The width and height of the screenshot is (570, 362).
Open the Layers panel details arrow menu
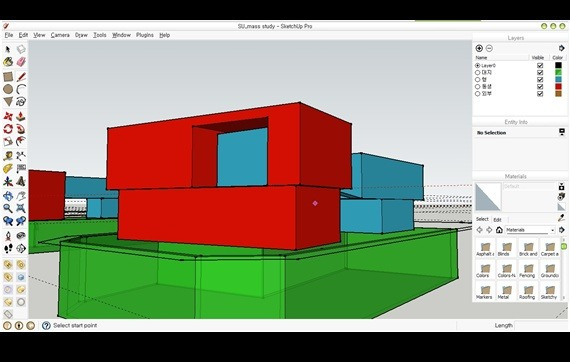(562, 48)
